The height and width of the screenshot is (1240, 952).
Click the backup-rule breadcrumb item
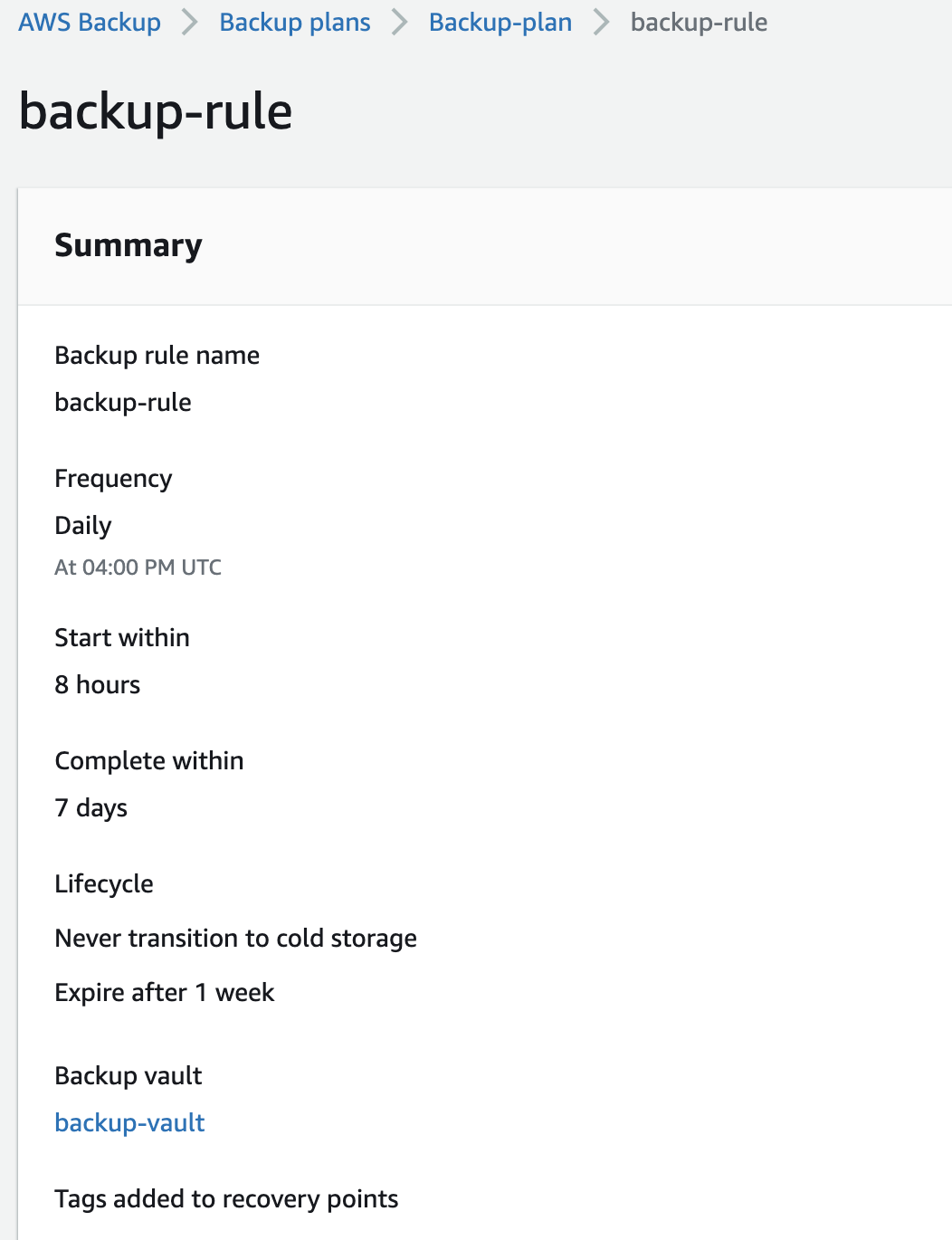tap(699, 23)
